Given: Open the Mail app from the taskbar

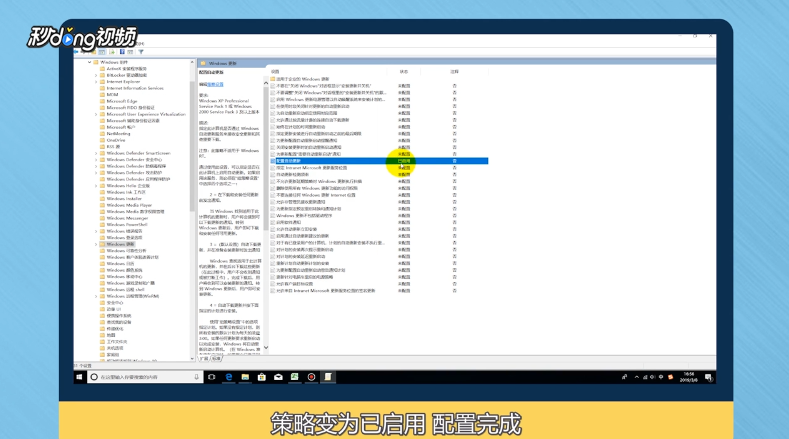Looking at the screenshot, I should click(278, 377).
